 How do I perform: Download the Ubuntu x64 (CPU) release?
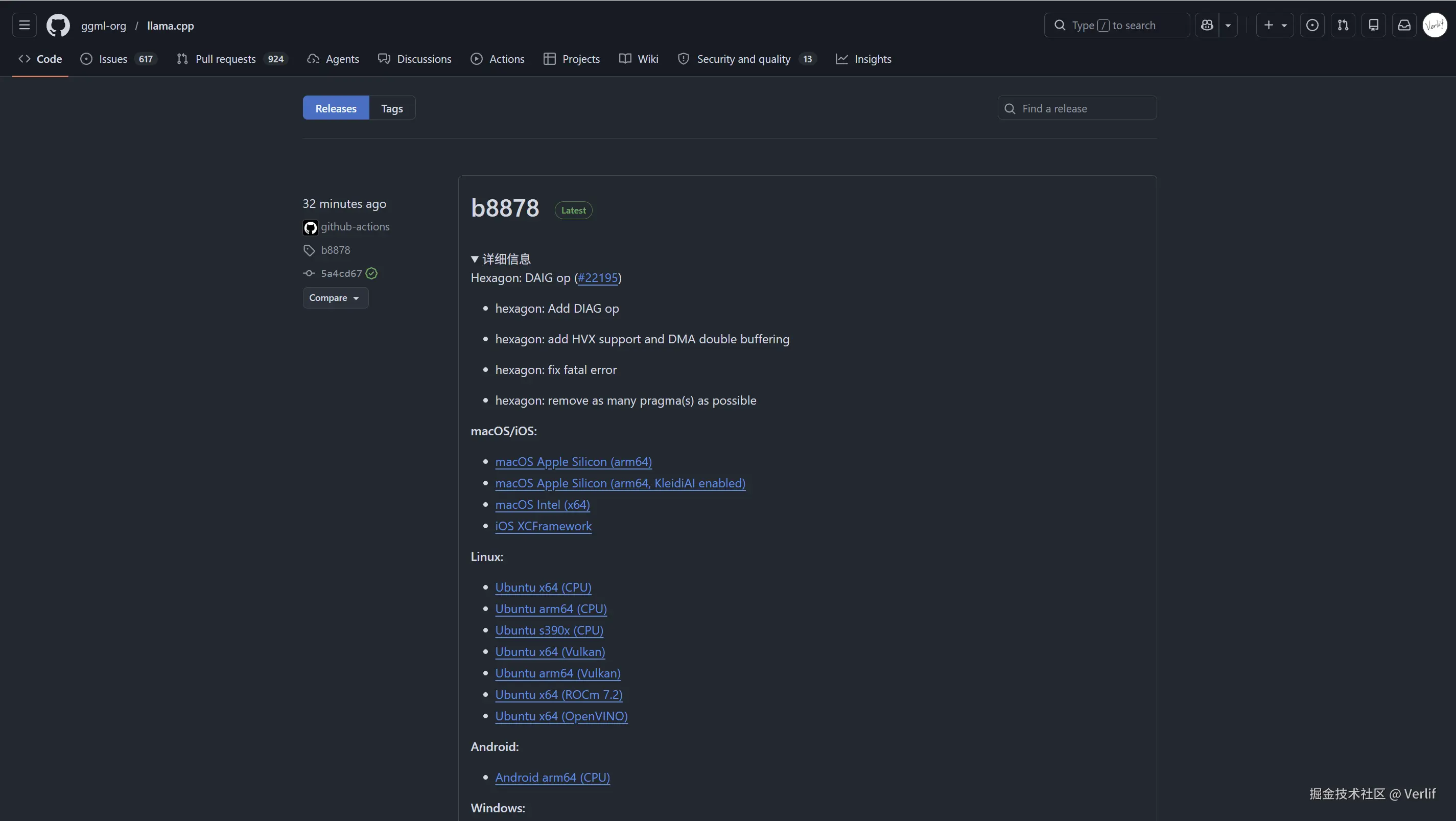click(x=543, y=587)
